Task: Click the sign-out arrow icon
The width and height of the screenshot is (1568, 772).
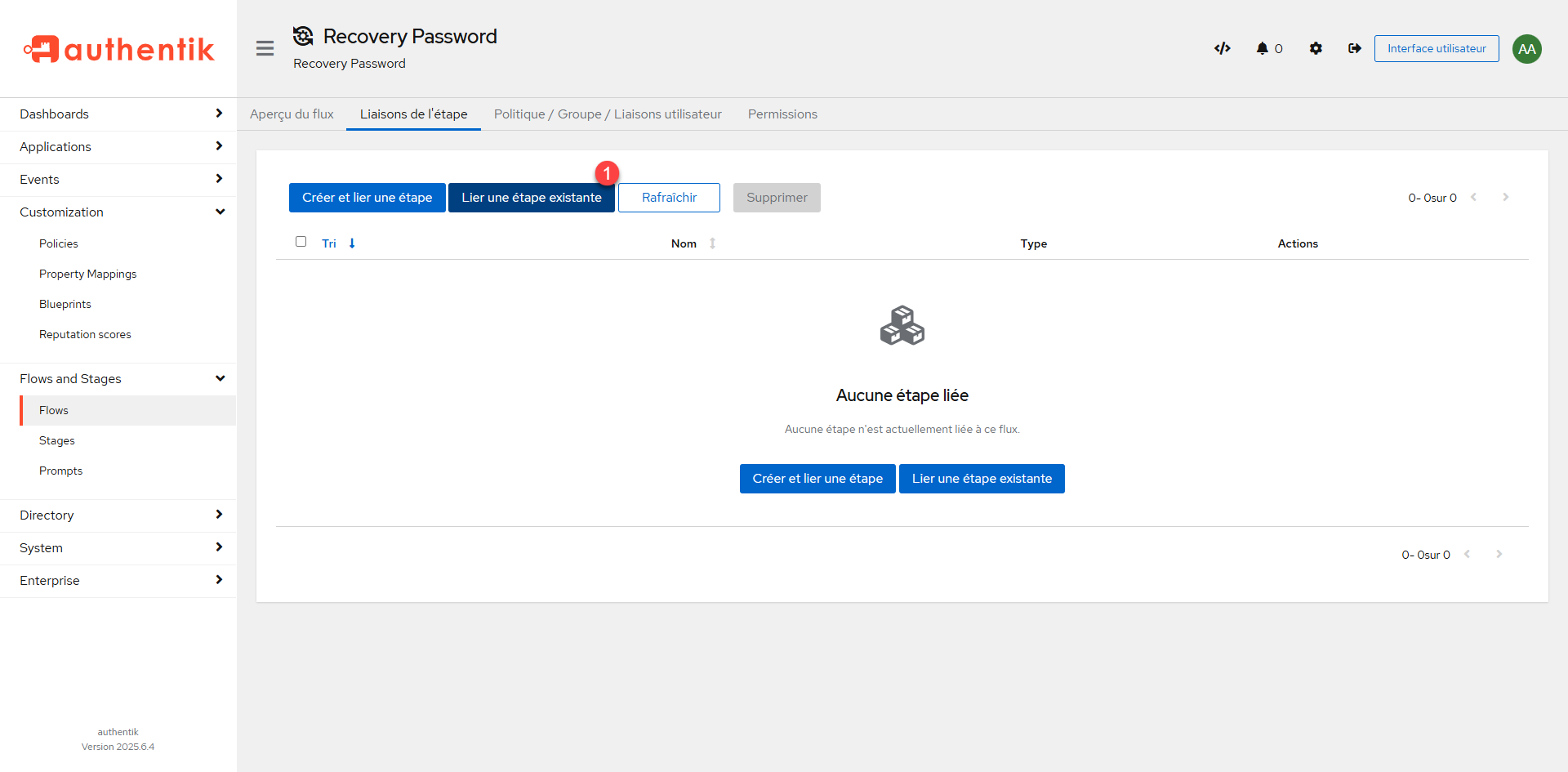Action: click(1355, 48)
